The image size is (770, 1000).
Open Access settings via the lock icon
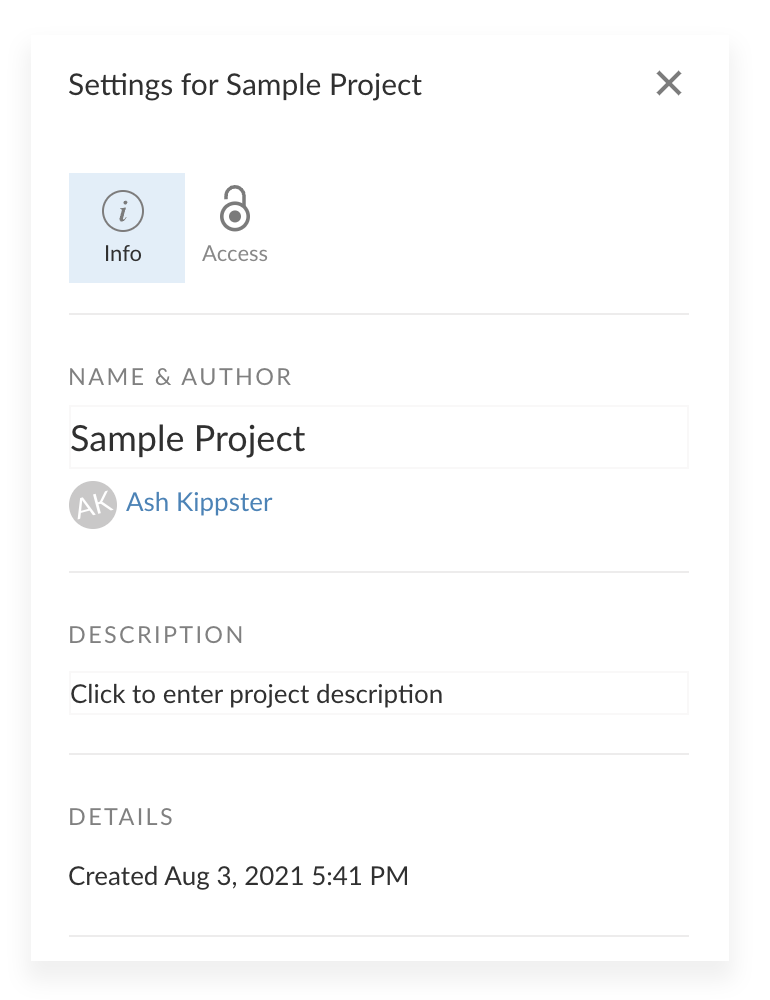[234, 210]
